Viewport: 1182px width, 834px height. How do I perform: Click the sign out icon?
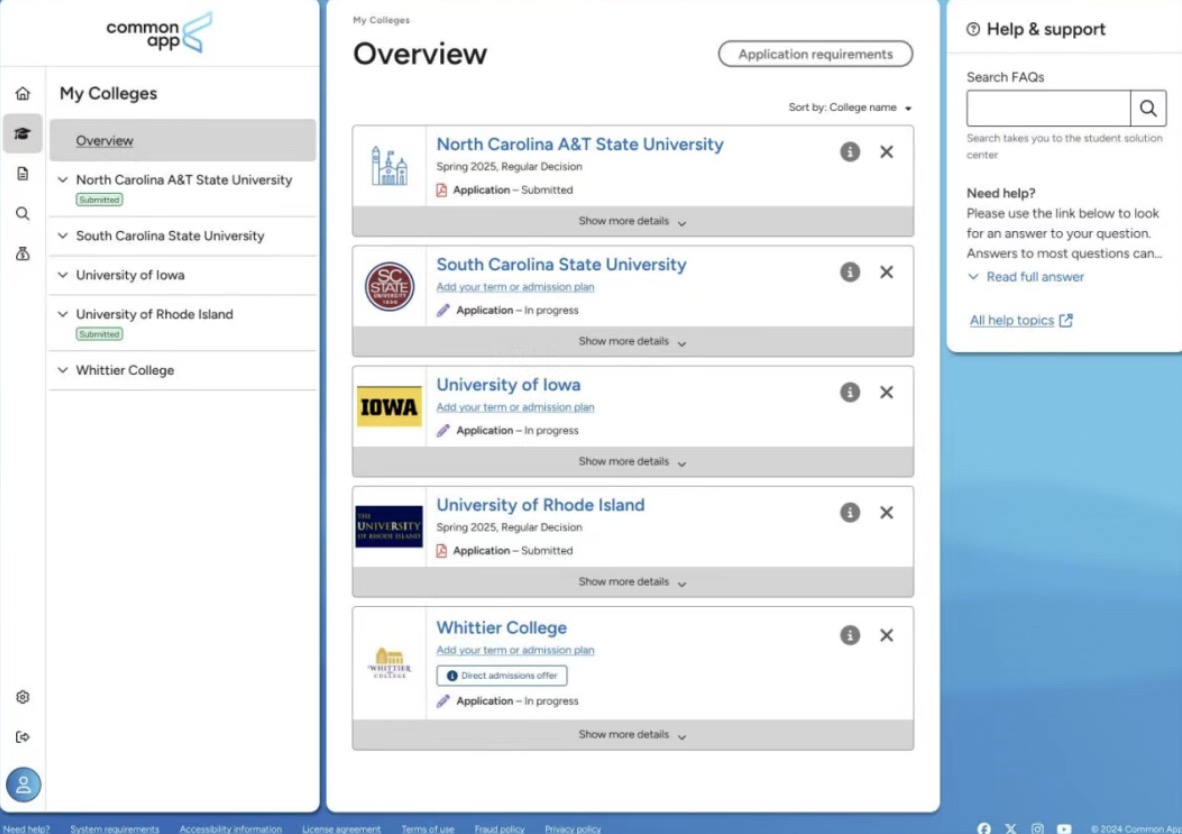pyautogui.click(x=23, y=737)
